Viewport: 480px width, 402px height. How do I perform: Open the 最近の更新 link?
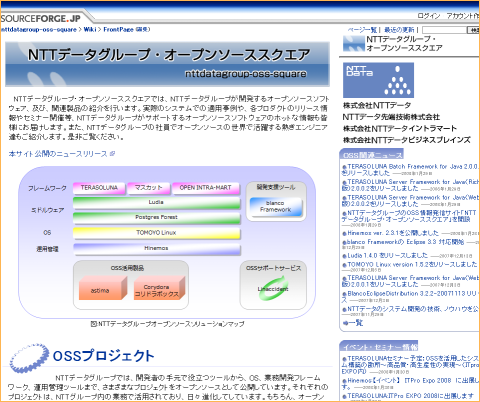click(399, 30)
